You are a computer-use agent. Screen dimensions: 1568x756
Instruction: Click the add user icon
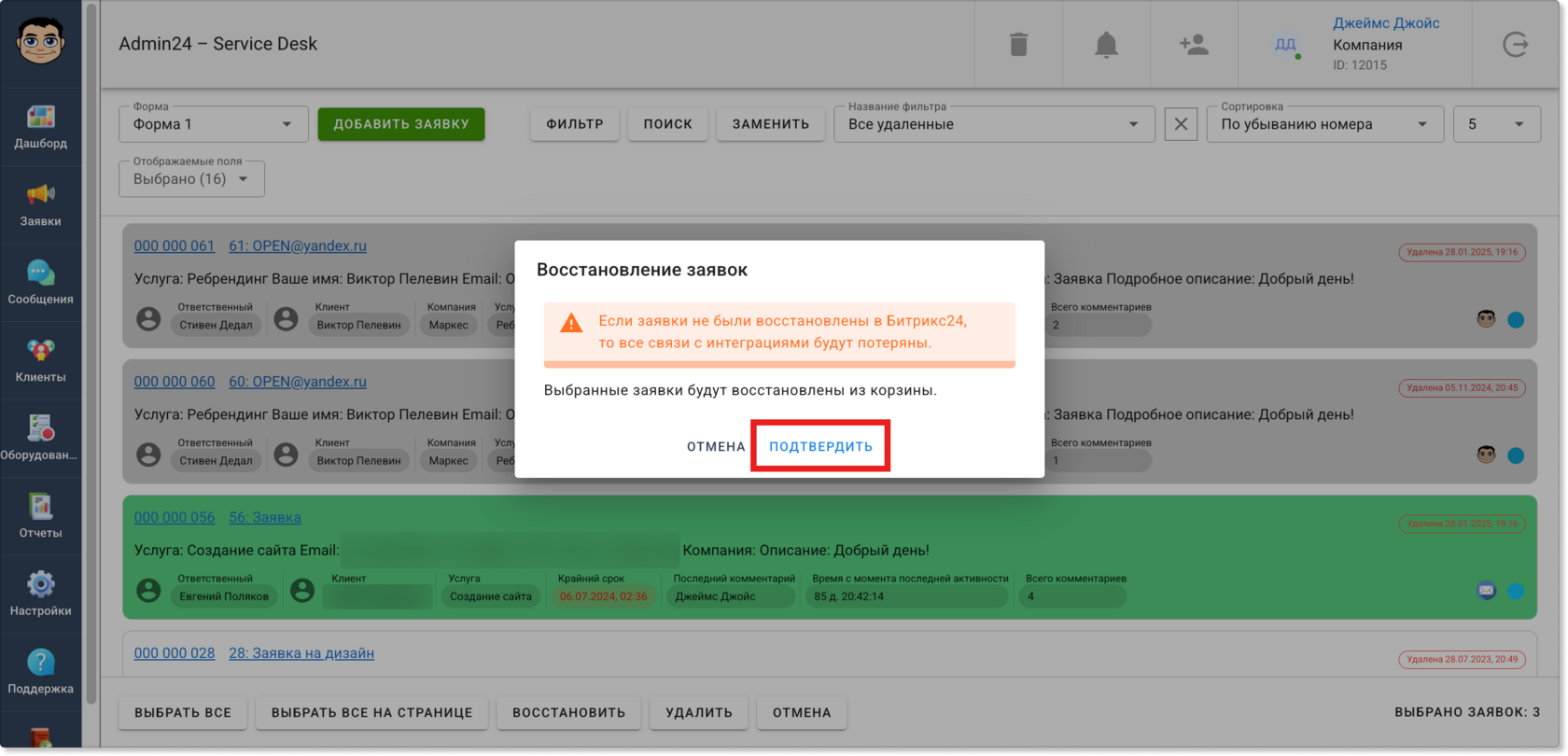click(x=1194, y=44)
